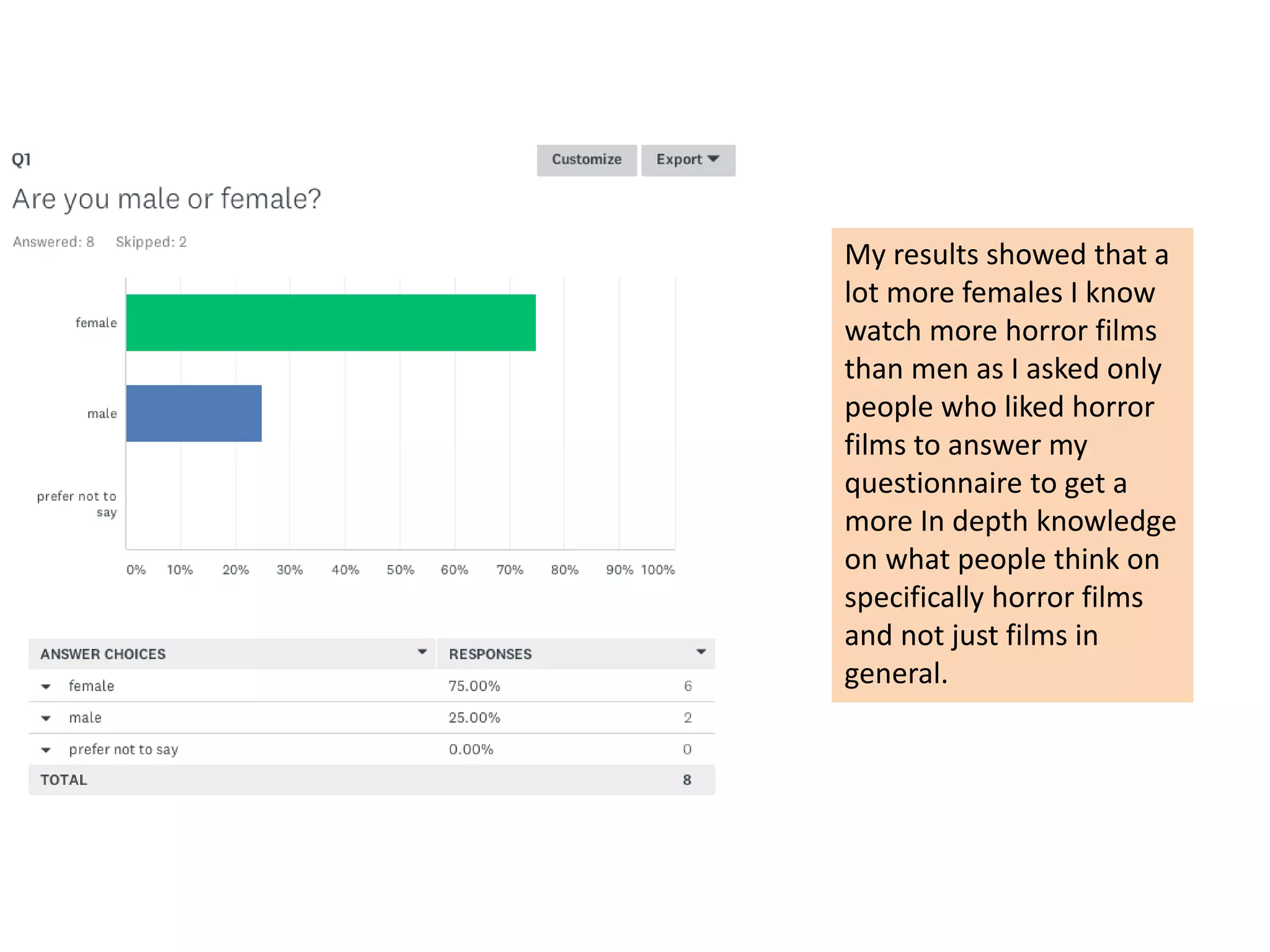The image size is (1270, 952).
Task: Select the Q1 question label
Action: pyautogui.click(x=21, y=160)
